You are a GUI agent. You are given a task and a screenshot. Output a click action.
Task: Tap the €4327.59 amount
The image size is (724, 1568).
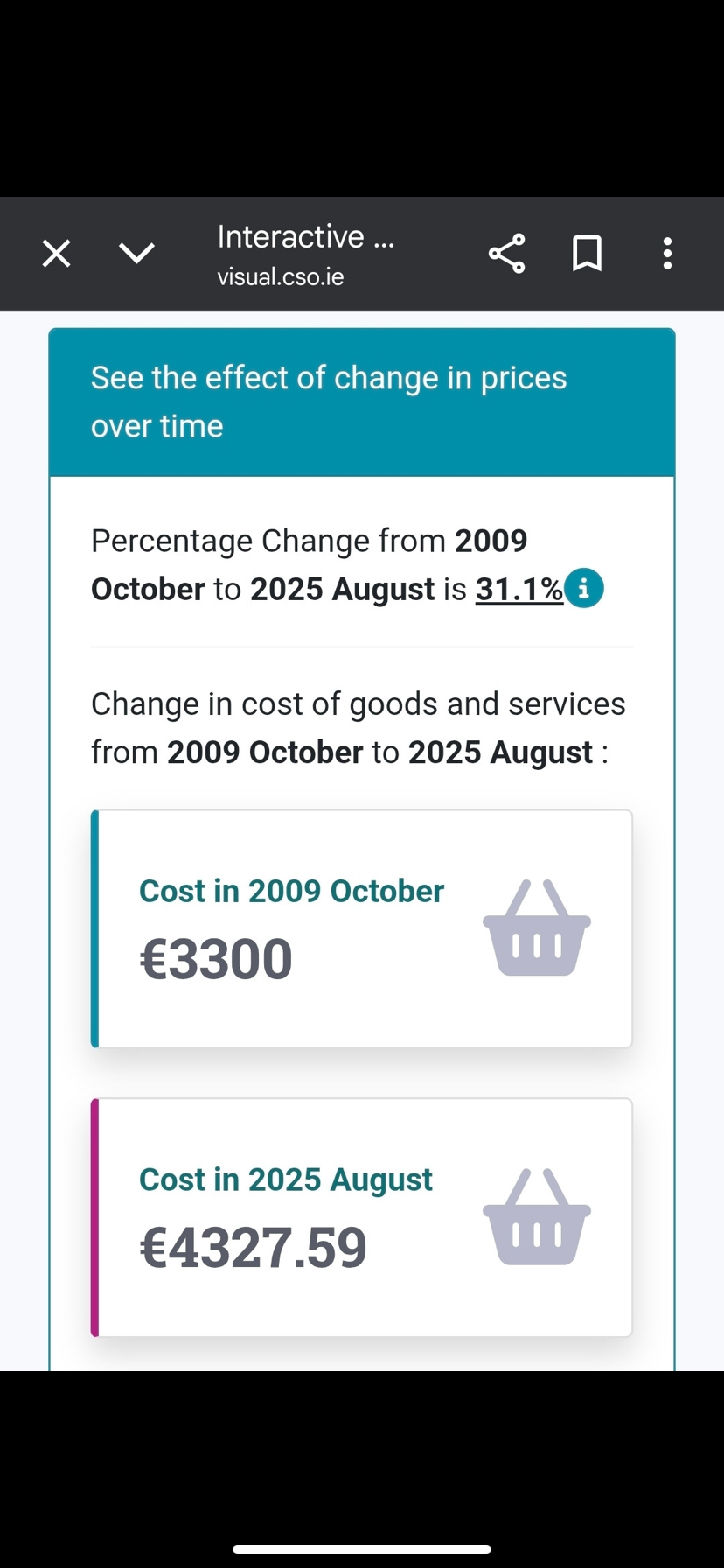click(x=253, y=1248)
